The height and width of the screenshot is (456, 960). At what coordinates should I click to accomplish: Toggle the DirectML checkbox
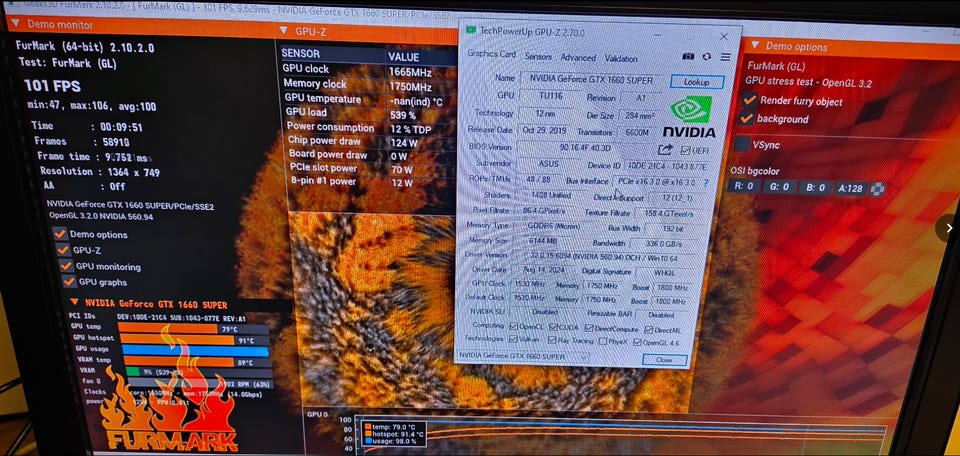pos(650,329)
